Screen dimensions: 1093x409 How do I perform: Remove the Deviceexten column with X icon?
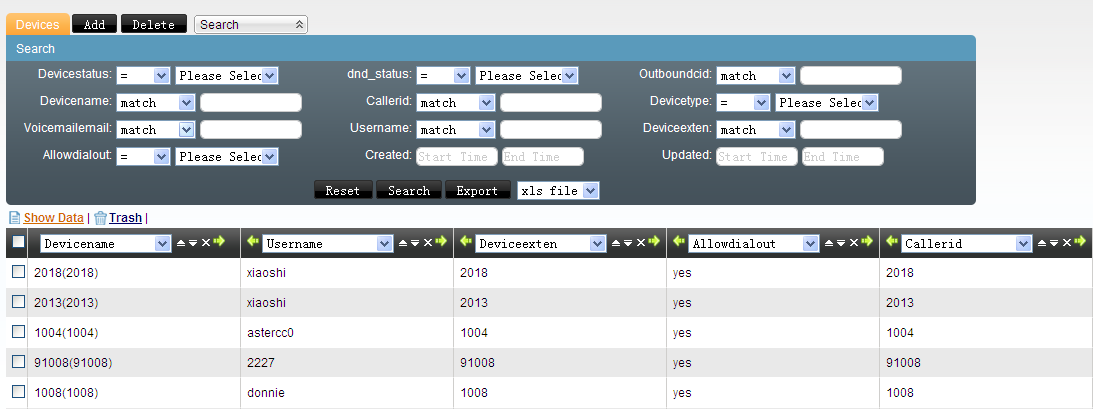[x=641, y=242]
